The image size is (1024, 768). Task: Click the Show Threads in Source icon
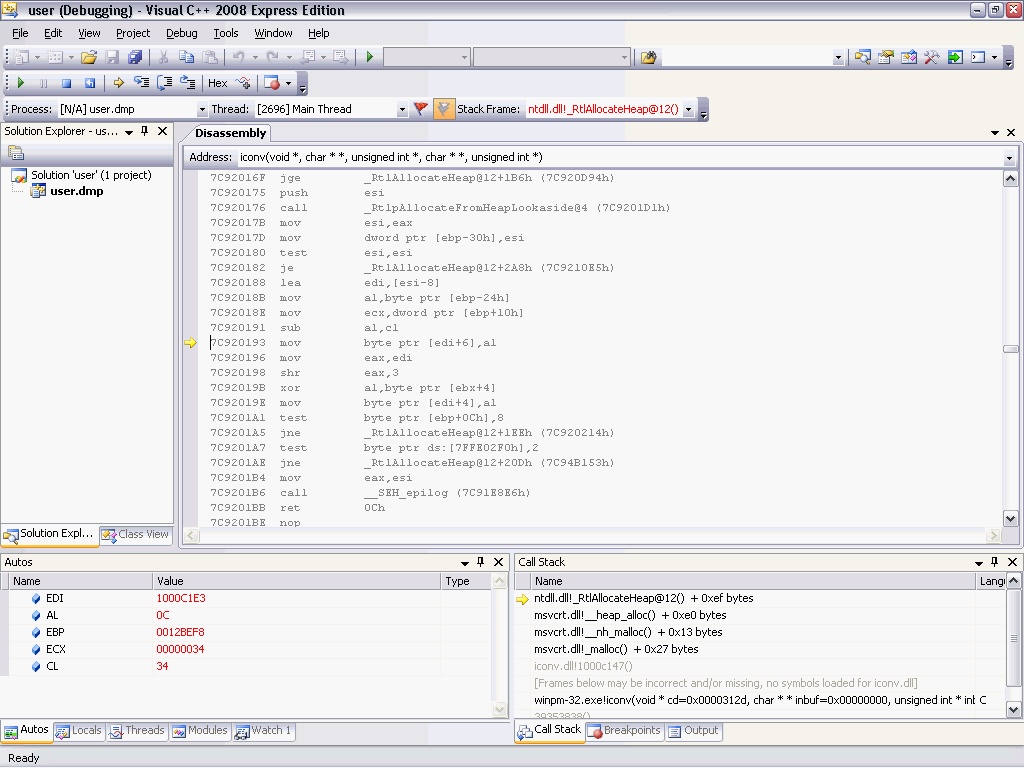click(244, 83)
